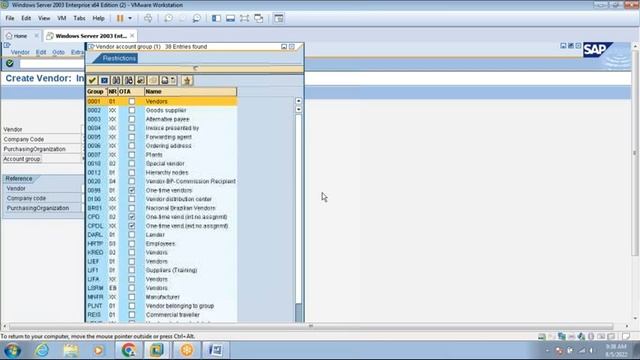Open the VMware View menu

click(x=44, y=18)
